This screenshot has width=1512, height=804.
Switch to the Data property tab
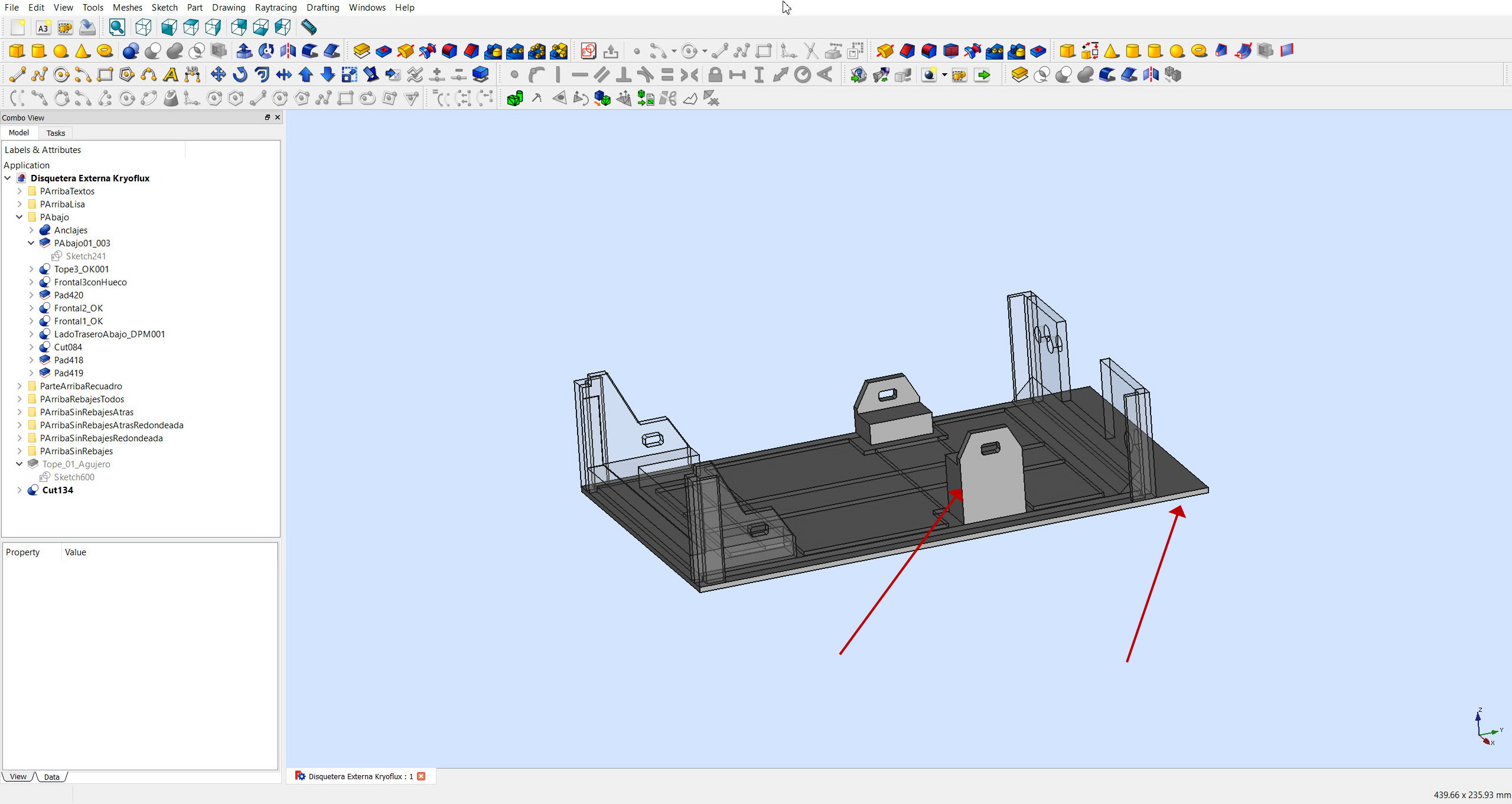[x=52, y=777]
